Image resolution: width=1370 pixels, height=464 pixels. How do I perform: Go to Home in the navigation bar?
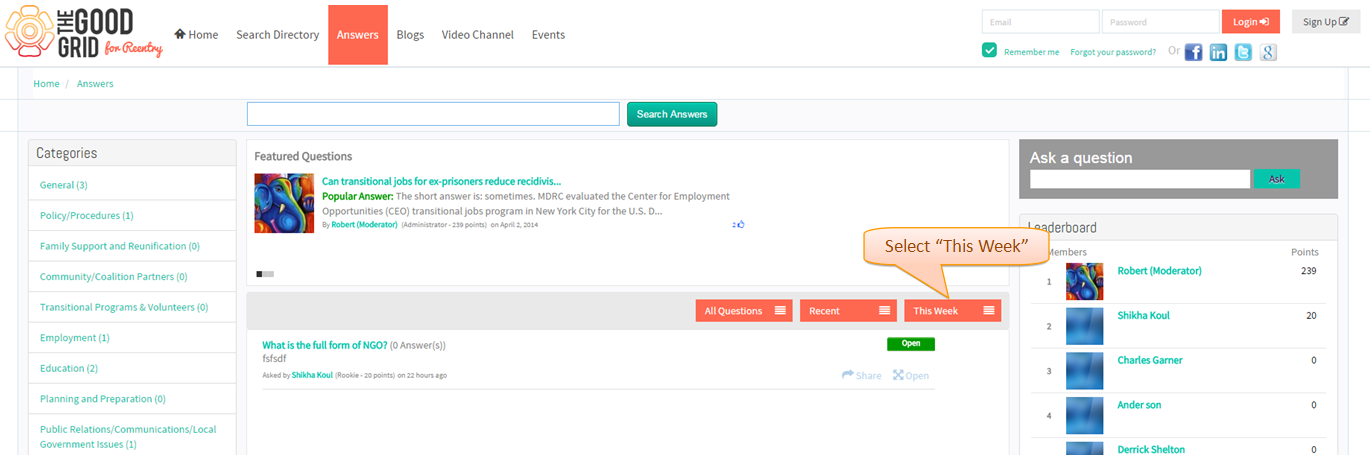pos(196,34)
